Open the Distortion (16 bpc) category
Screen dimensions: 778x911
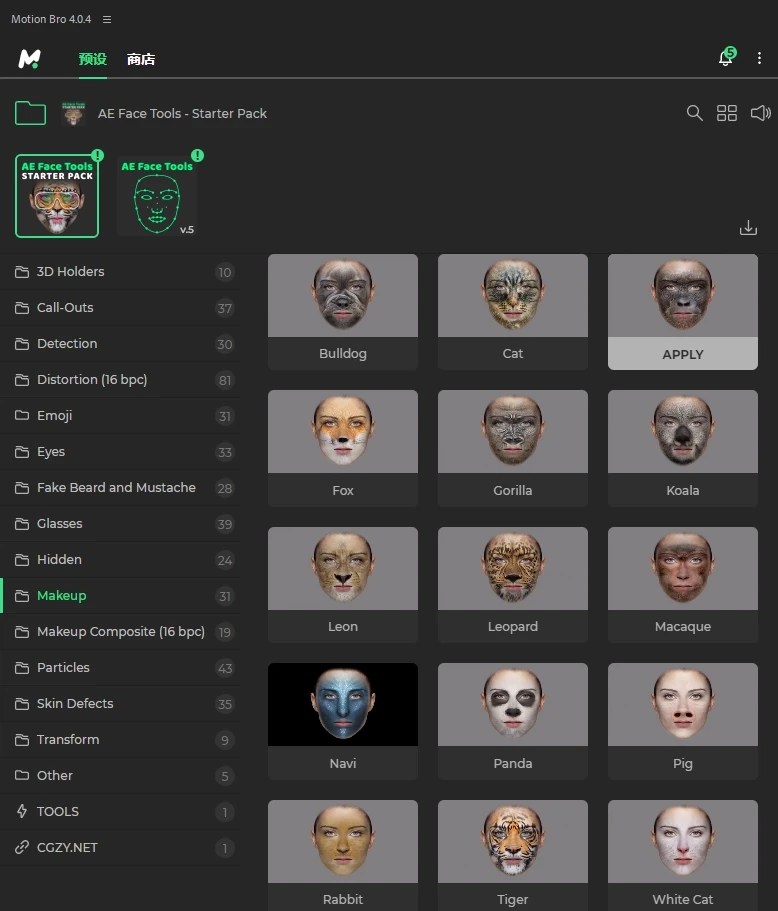(x=92, y=380)
